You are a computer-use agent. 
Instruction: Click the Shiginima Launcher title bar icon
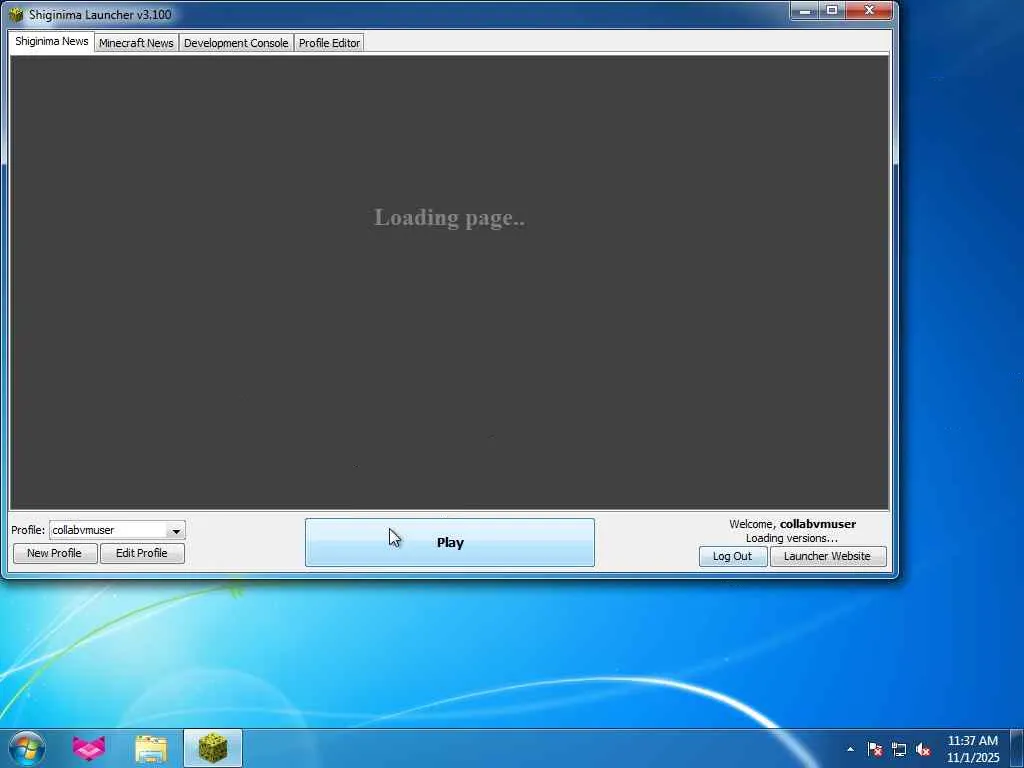(16, 14)
